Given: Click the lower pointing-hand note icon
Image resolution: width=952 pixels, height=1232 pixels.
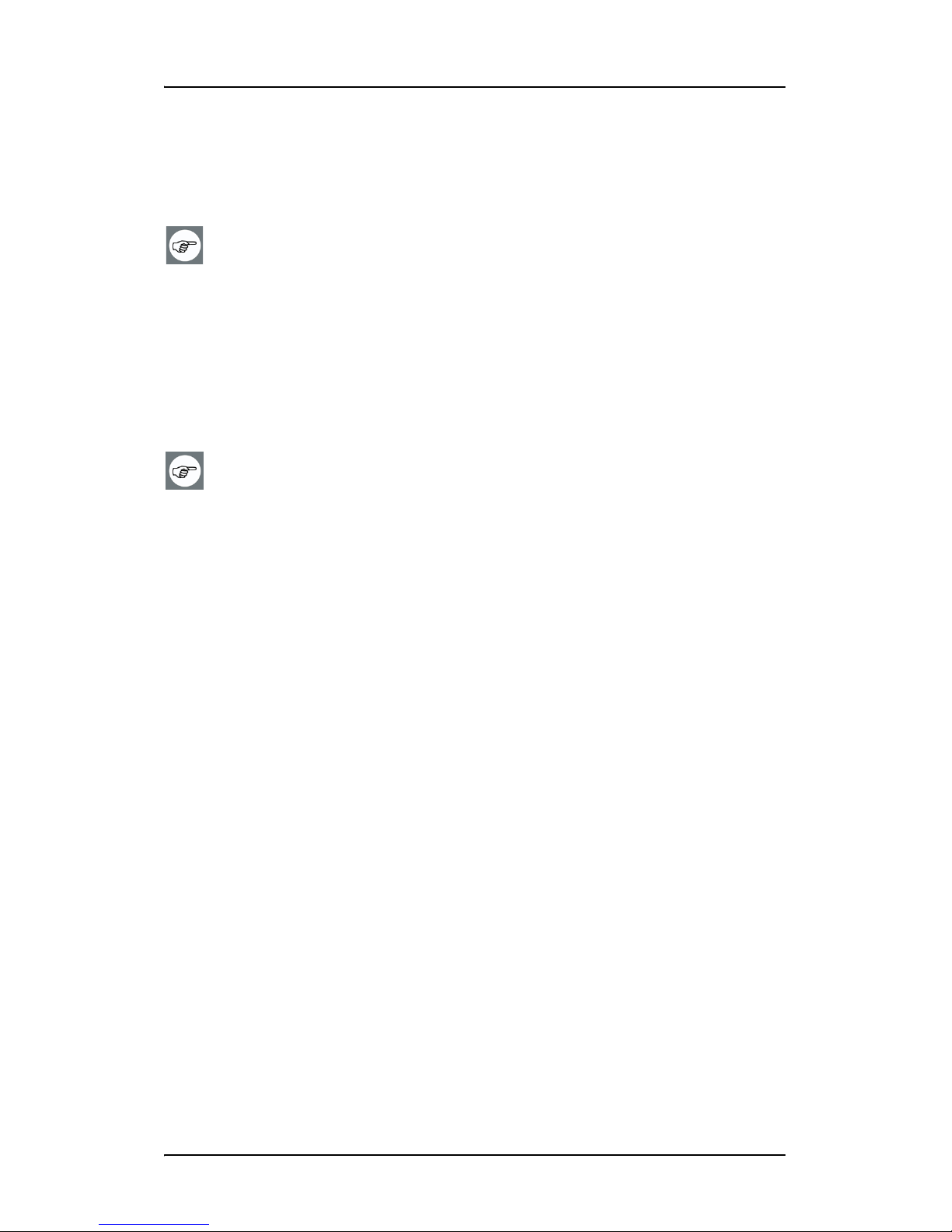Looking at the screenshot, I should [184, 470].
